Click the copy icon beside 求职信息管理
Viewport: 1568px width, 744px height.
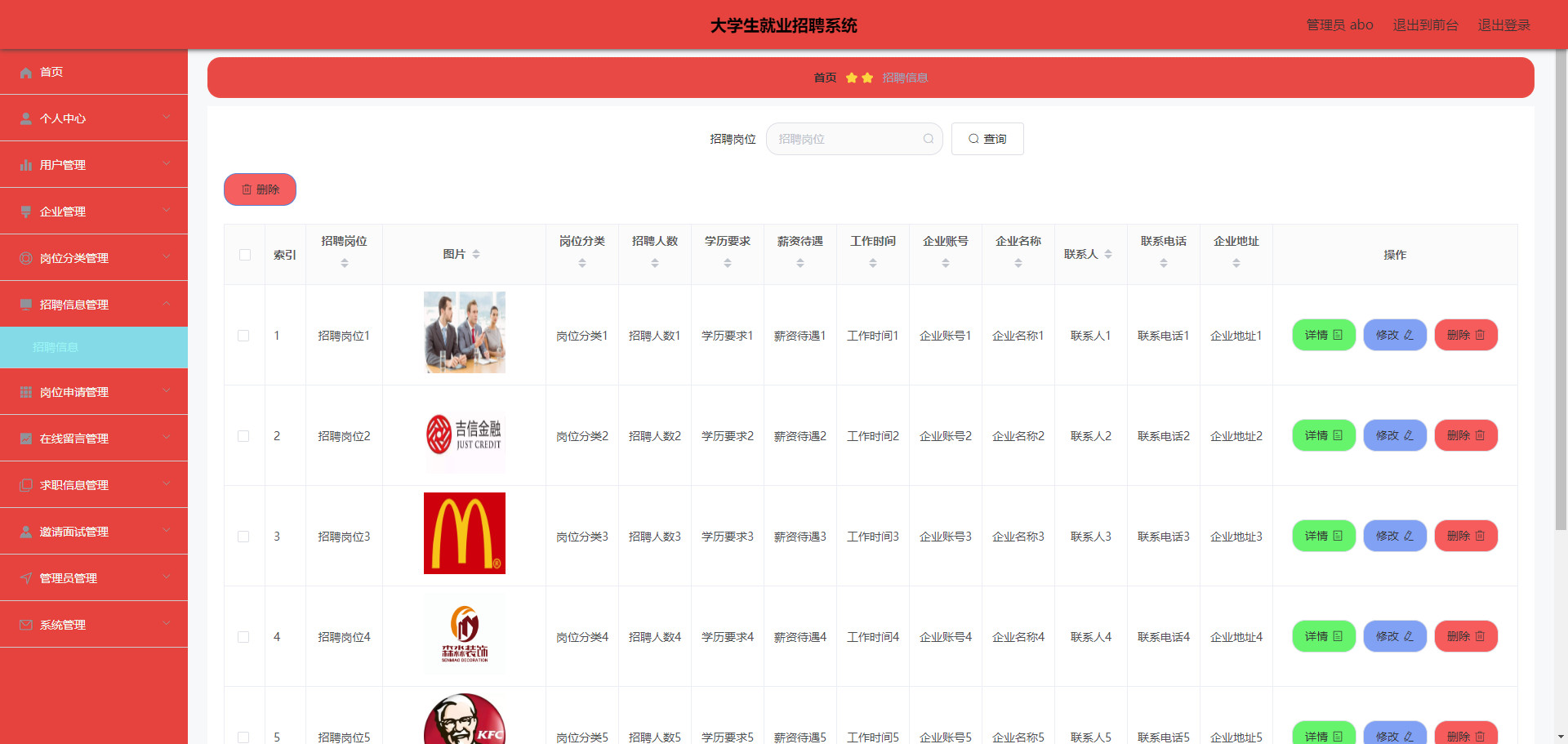click(x=26, y=485)
